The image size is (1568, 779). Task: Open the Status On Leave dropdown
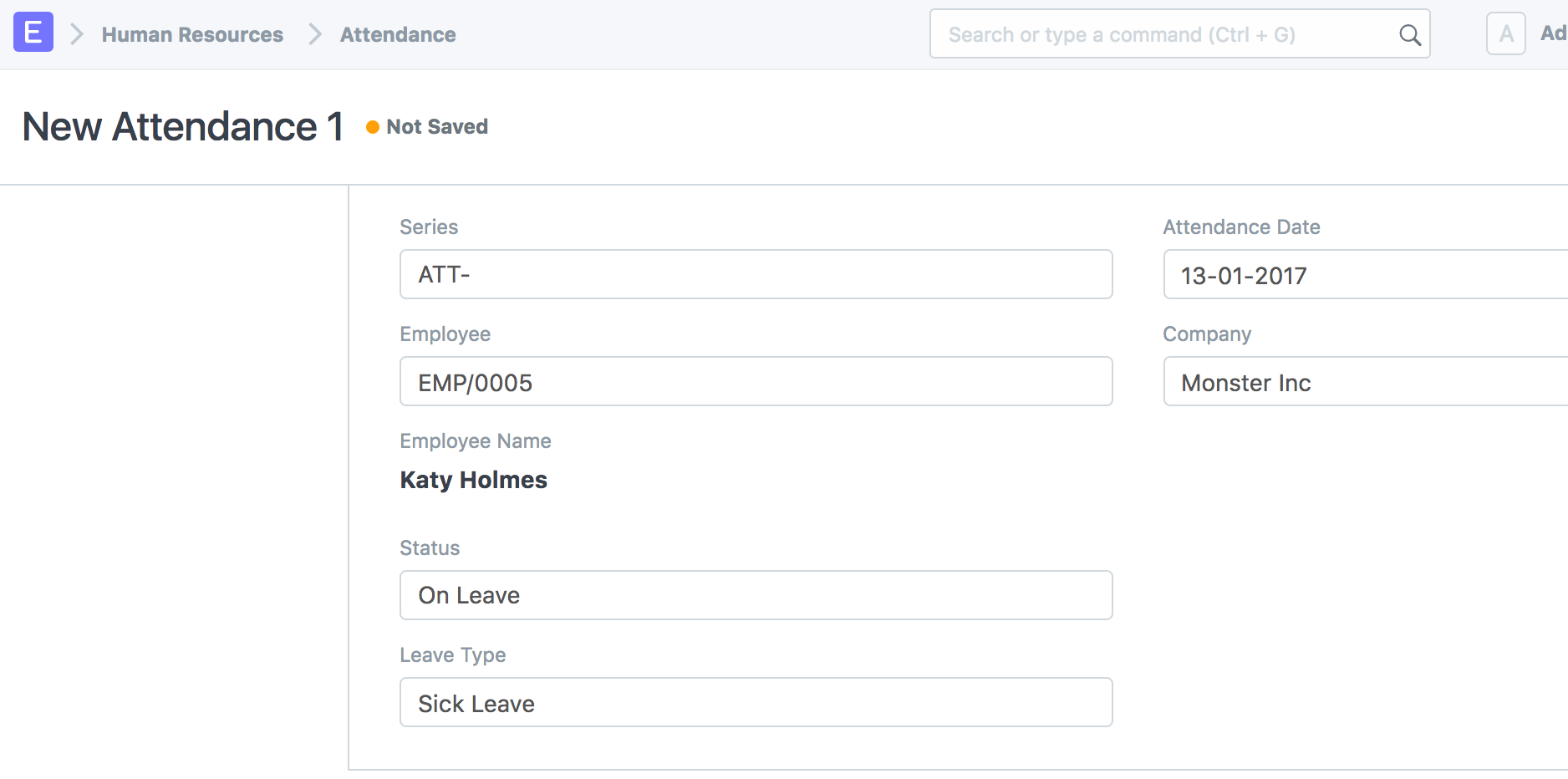(x=756, y=595)
